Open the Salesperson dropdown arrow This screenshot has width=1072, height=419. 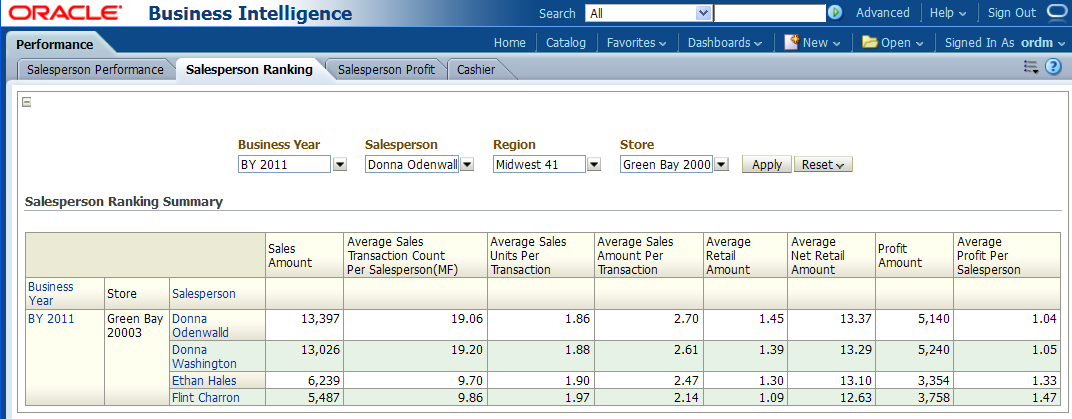[x=467, y=165]
